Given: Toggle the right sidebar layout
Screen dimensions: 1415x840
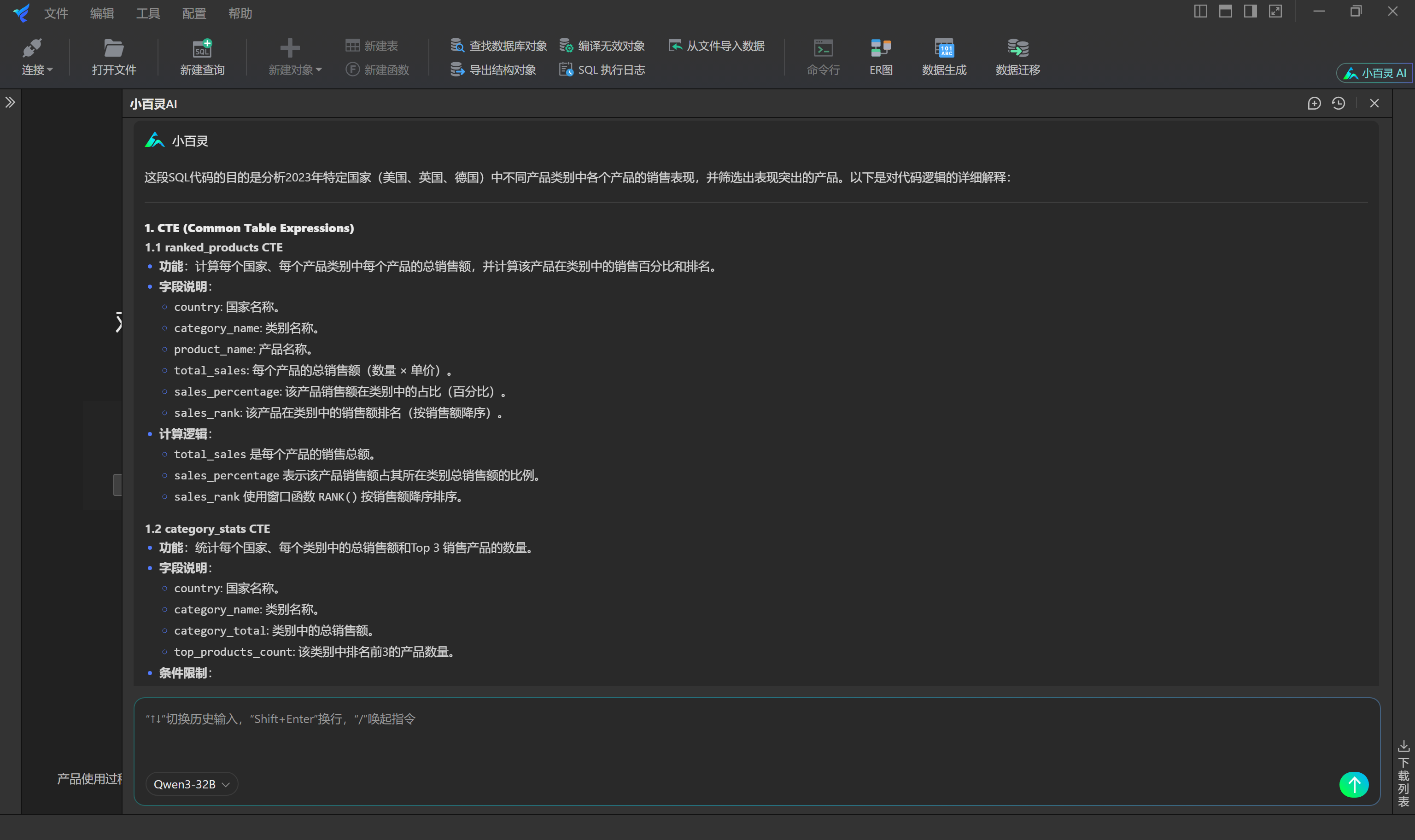Looking at the screenshot, I should tap(1250, 11).
